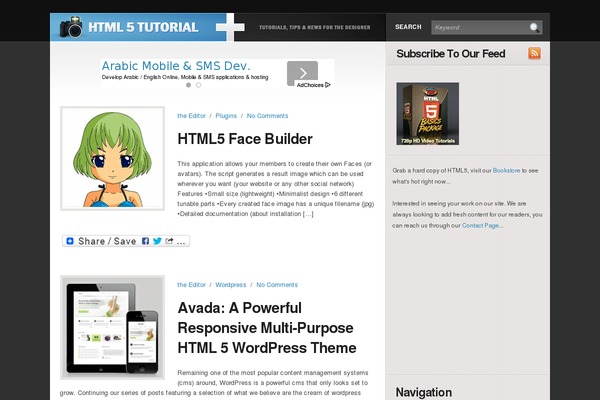
Task: Share the post via Facebook icon
Action: (145, 241)
